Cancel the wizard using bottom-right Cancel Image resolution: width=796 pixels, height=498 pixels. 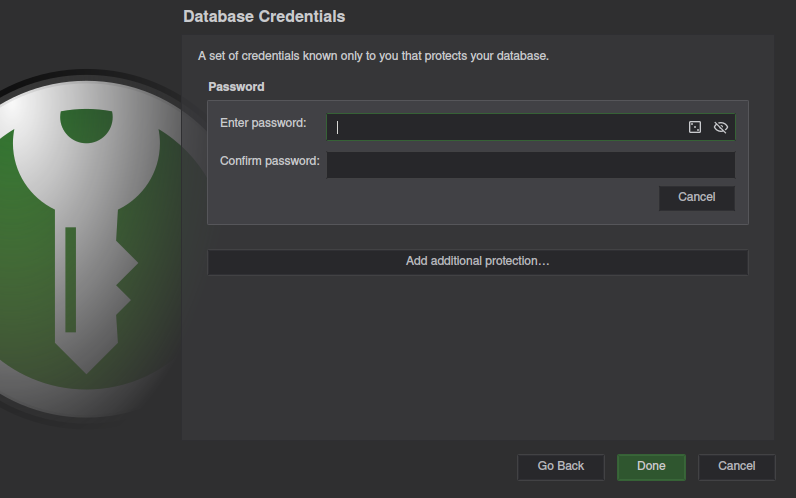point(736,467)
